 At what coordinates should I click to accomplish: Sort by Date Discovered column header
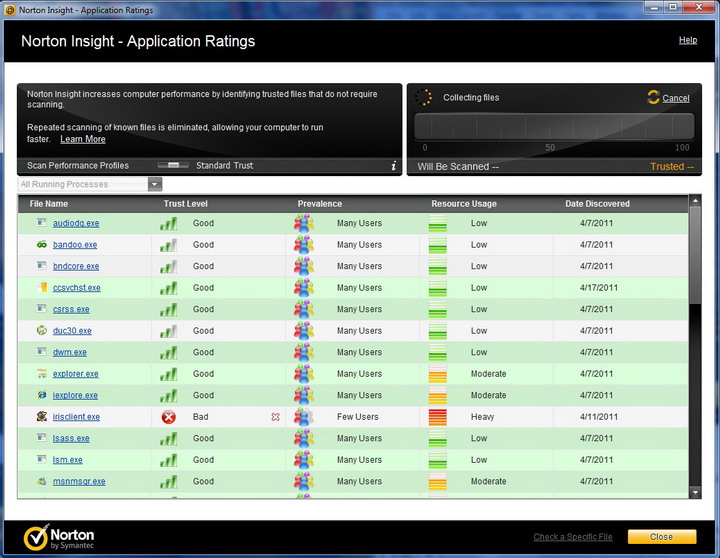[597, 203]
